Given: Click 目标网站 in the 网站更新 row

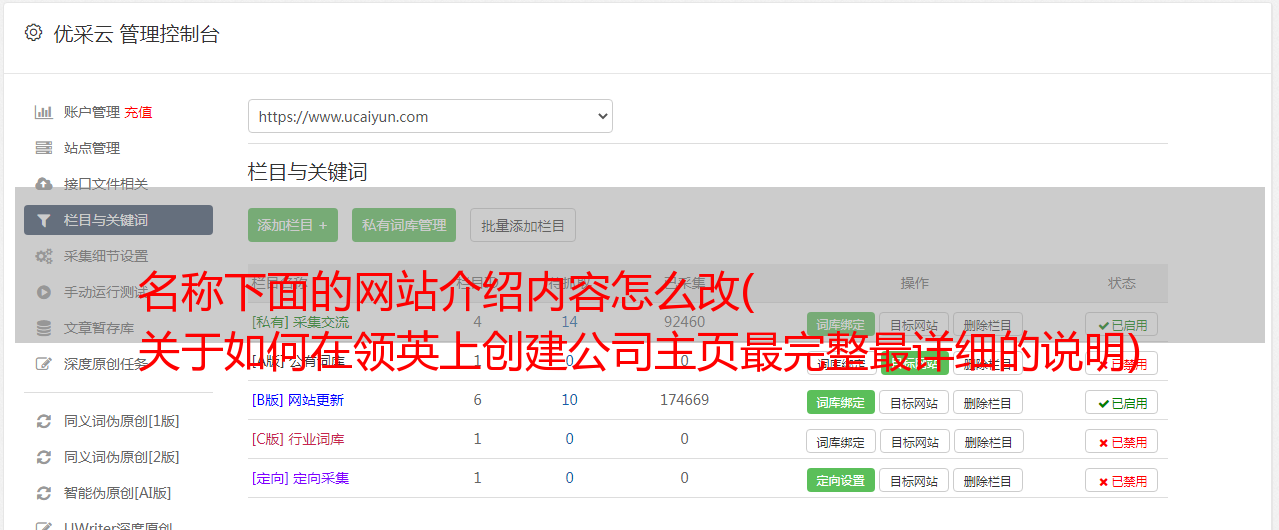Looking at the screenshot, I should click(x=914, y=402).
